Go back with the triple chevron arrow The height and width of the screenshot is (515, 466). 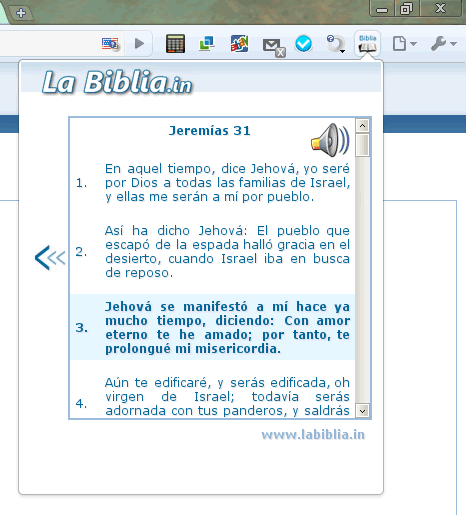pos(50,258)
